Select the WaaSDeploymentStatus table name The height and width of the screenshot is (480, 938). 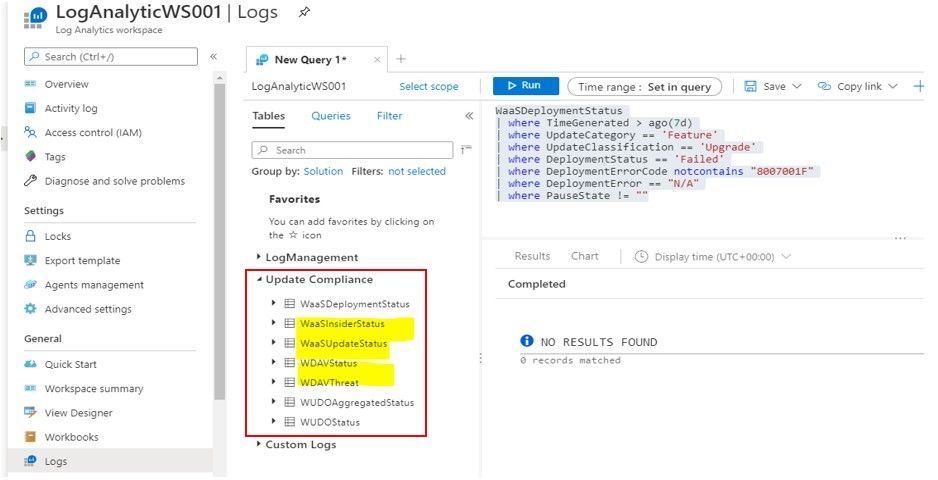point(355,304)
